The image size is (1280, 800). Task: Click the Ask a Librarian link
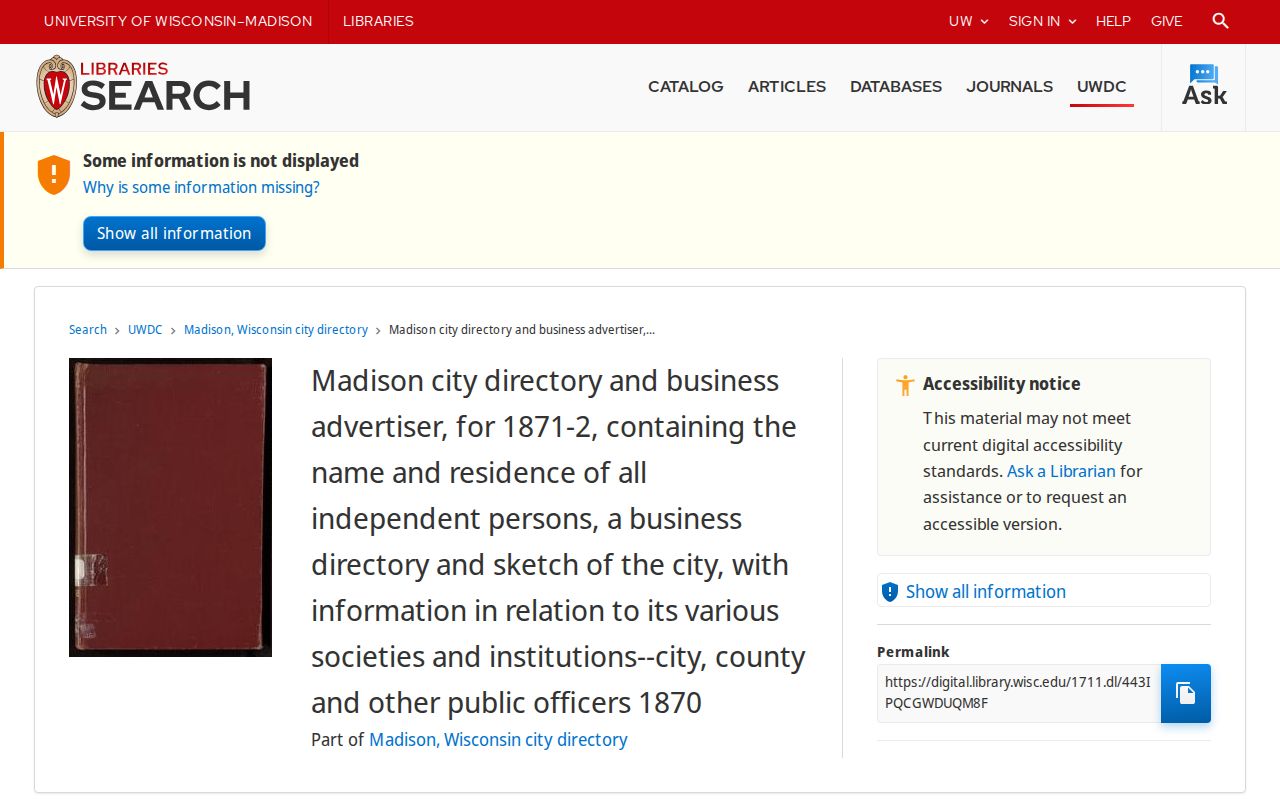click(1061, 471)
